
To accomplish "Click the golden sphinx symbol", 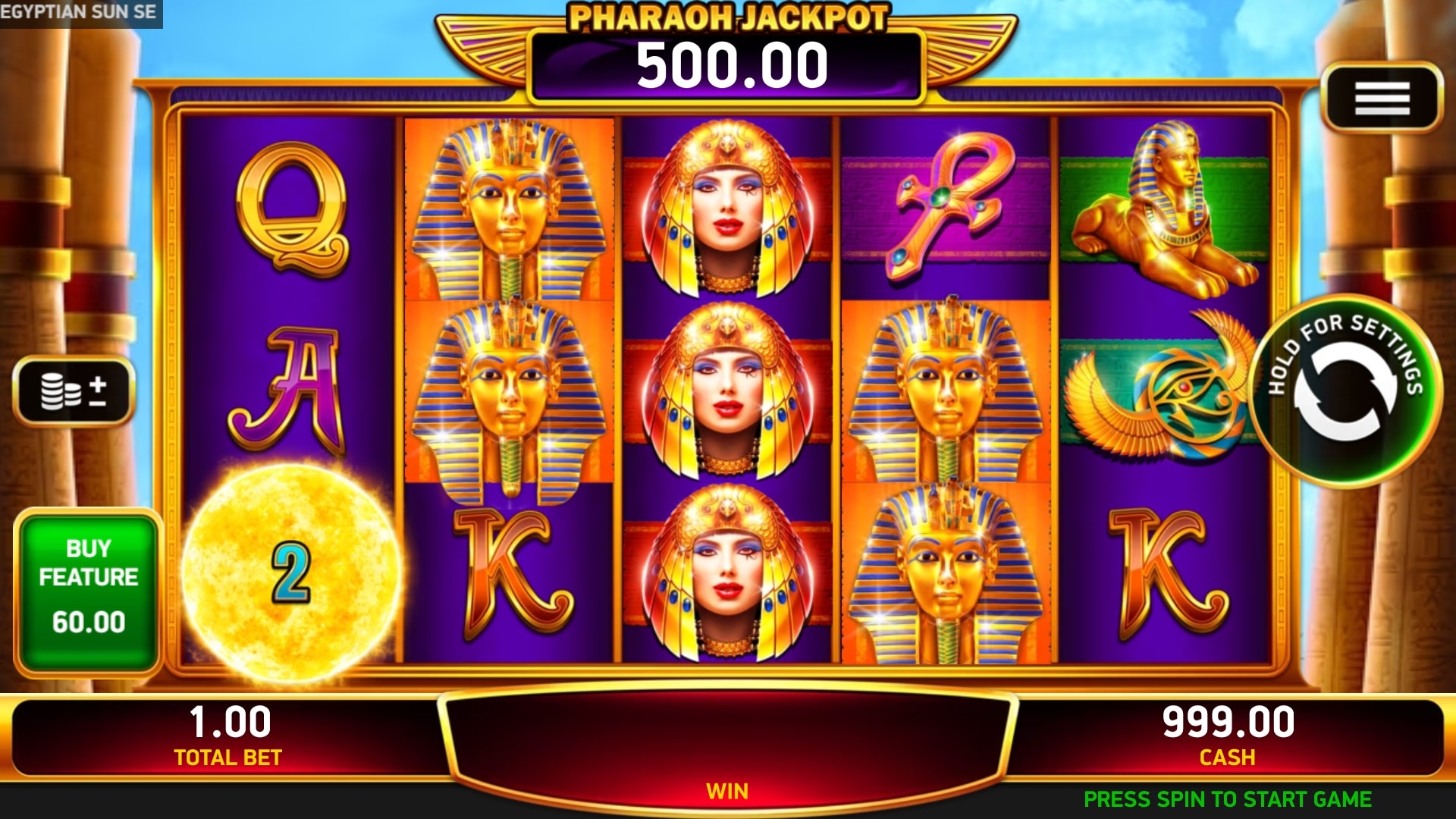I will click(x=1166, y=210).
